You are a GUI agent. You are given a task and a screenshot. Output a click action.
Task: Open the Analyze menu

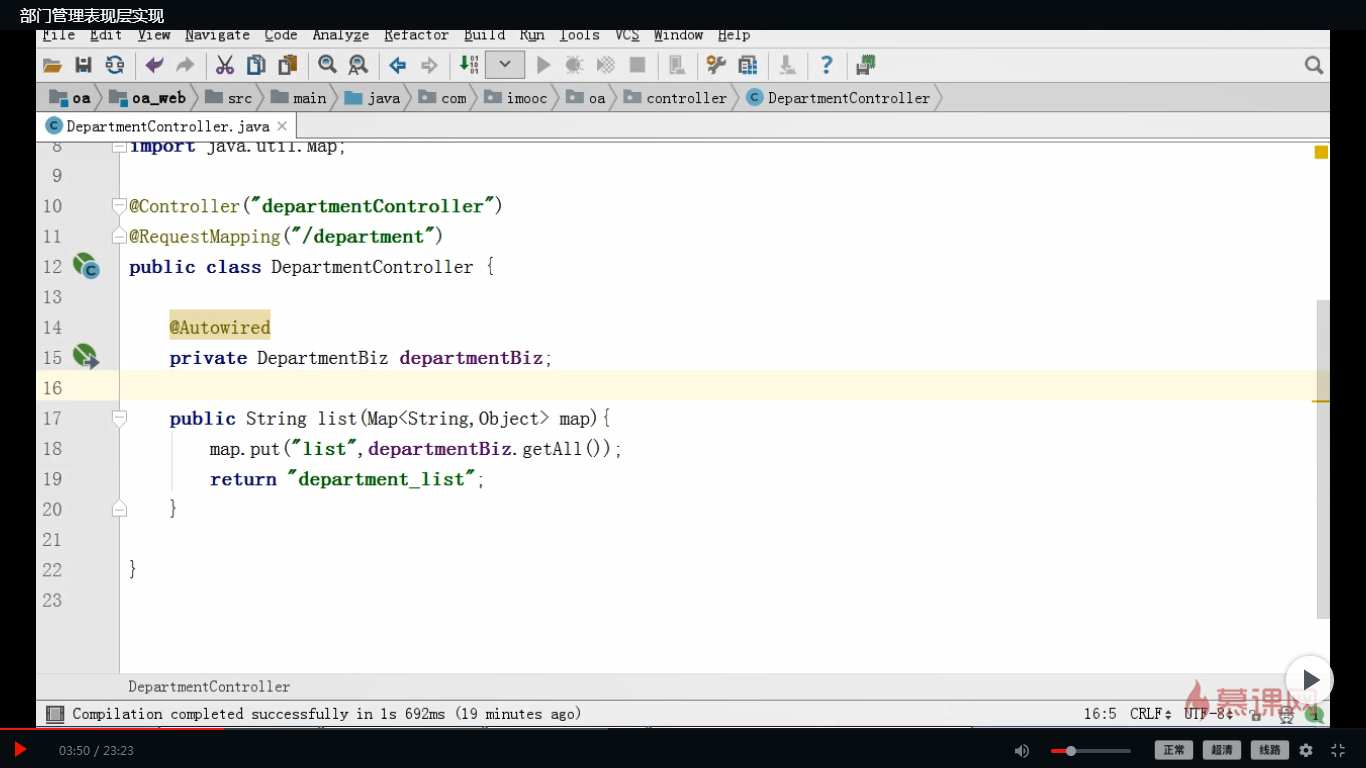point(341,35)
